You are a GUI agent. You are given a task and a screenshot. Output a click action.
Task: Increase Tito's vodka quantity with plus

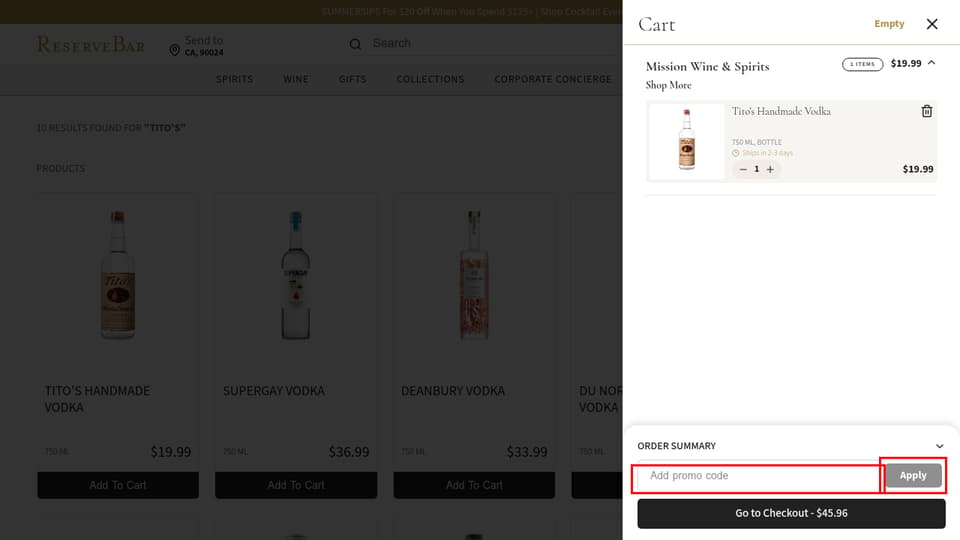[770, 169]
